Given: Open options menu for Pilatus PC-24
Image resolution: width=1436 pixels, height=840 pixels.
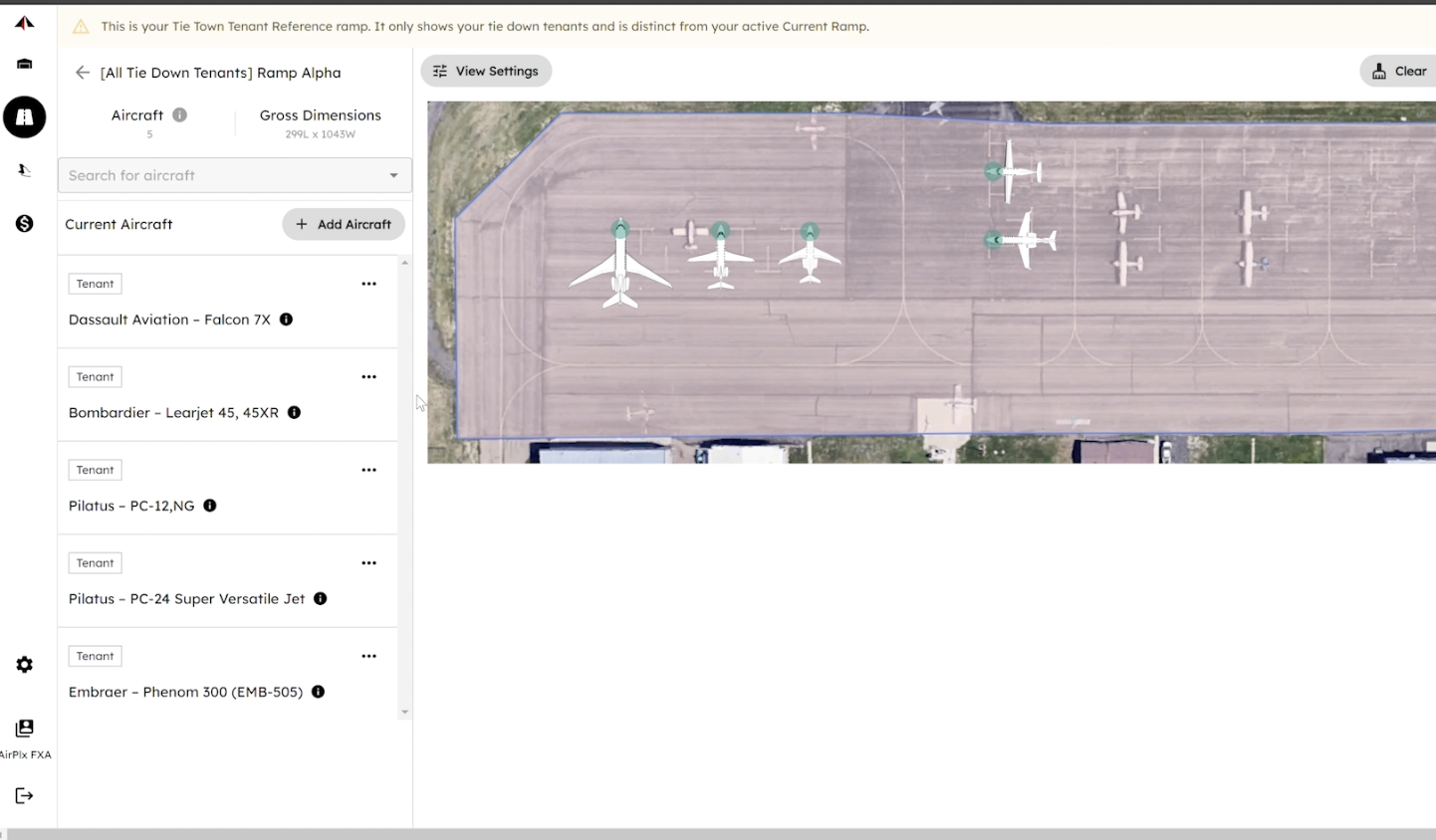Looking at the screenshot, I should [369, 563].
